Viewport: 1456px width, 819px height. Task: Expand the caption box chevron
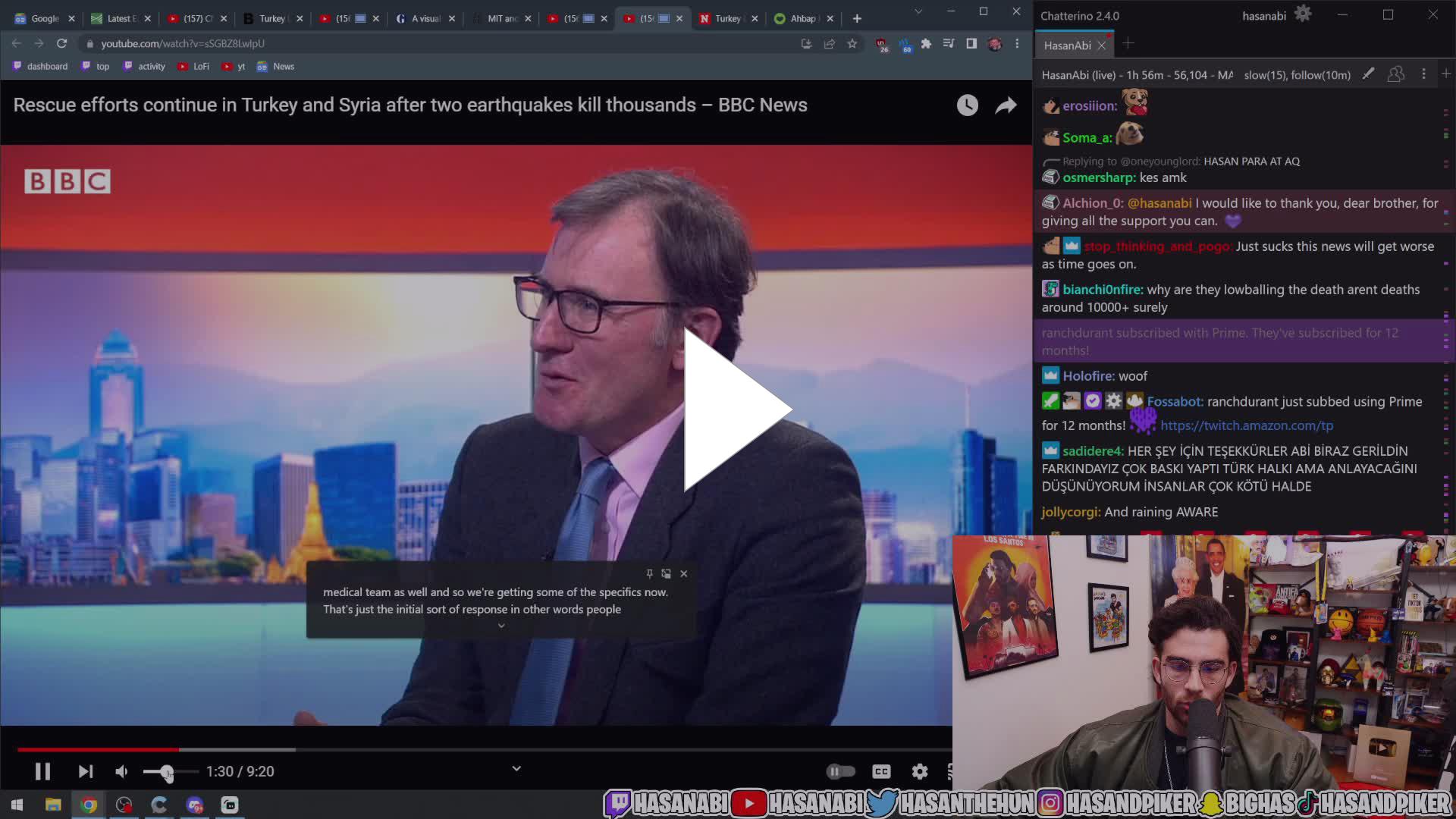click(x=500, y=626)
